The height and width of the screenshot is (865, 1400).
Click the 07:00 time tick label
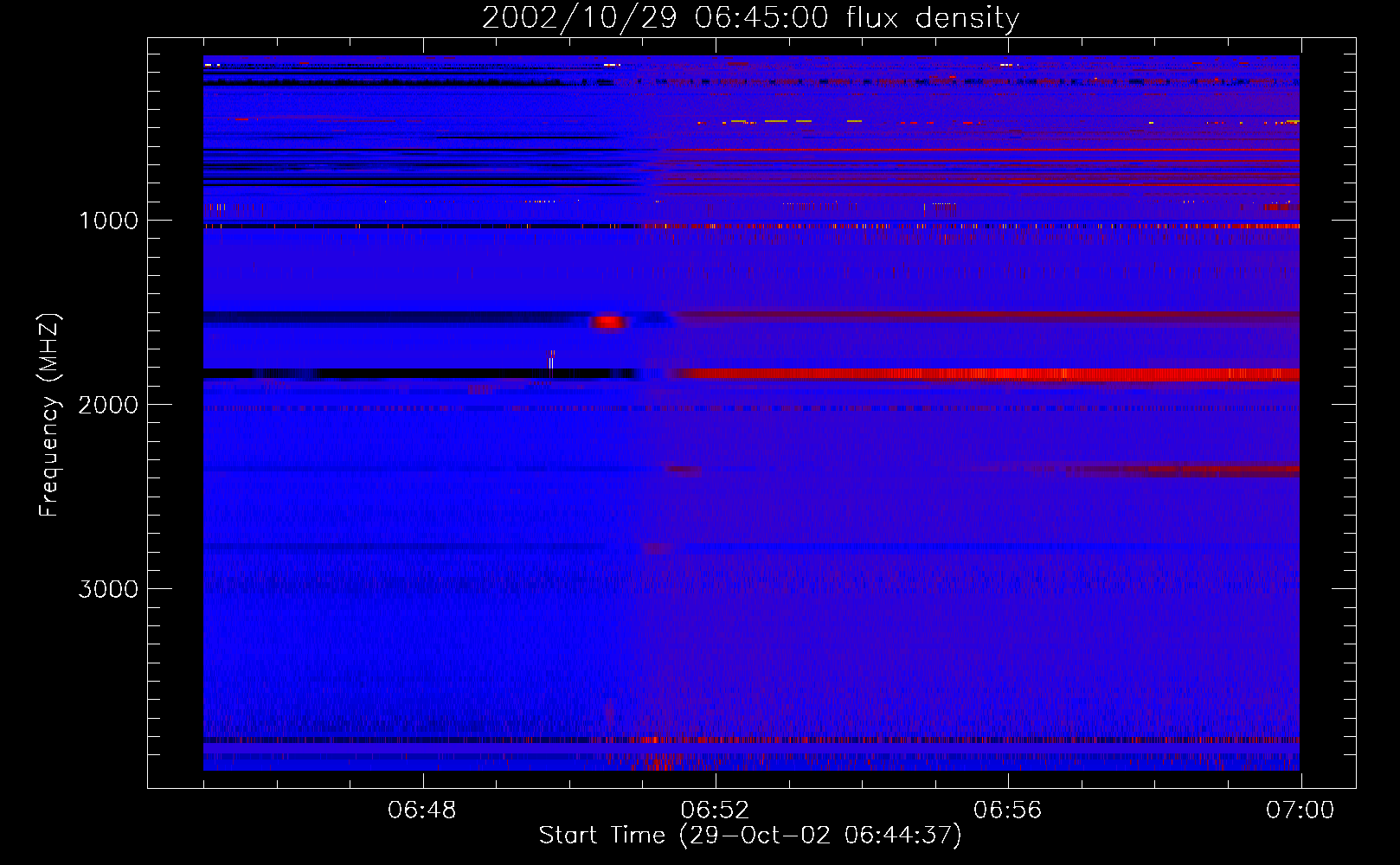(x=1300, y=810)
